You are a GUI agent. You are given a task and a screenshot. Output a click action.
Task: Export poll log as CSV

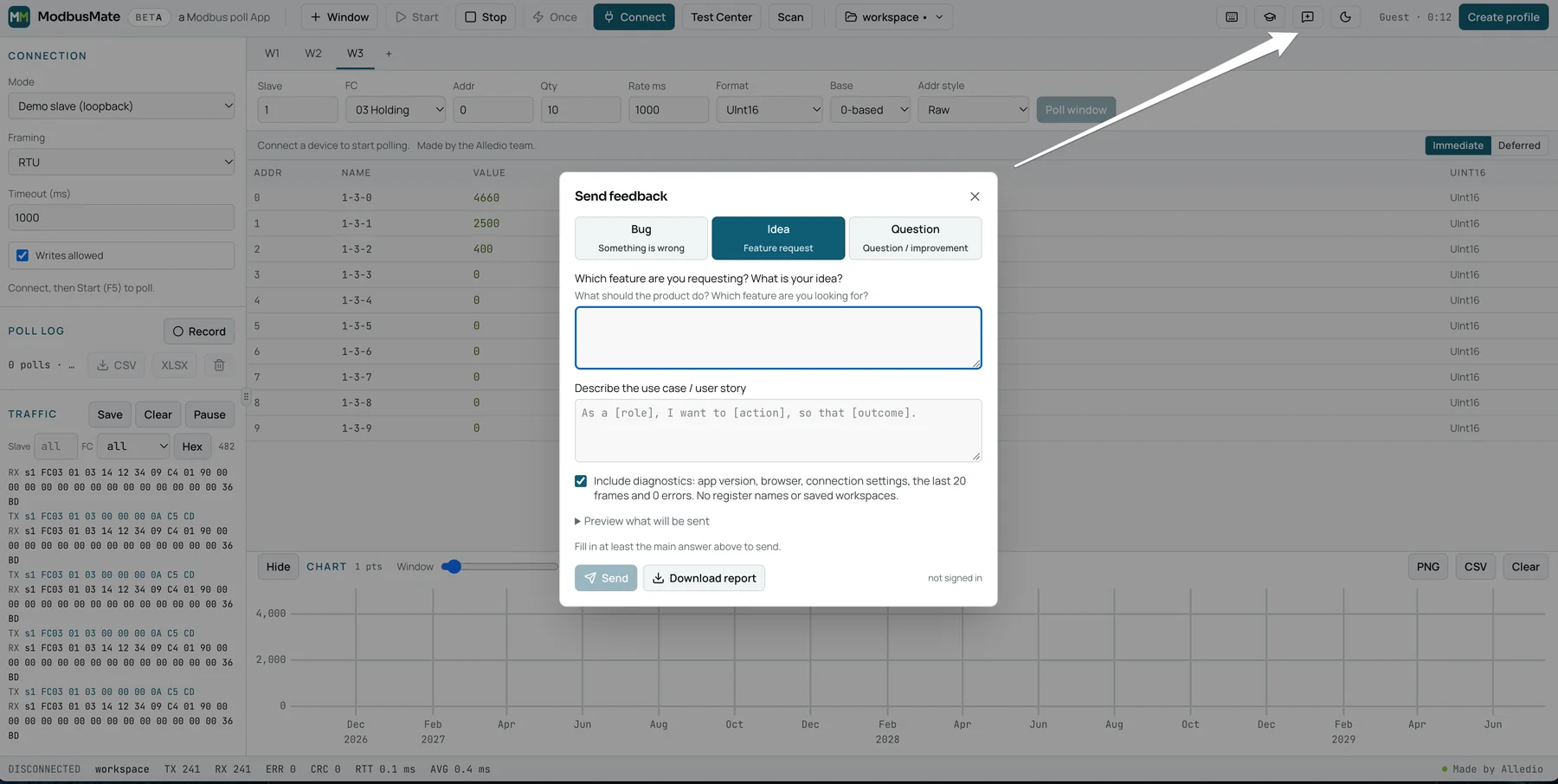coord(117,365)
